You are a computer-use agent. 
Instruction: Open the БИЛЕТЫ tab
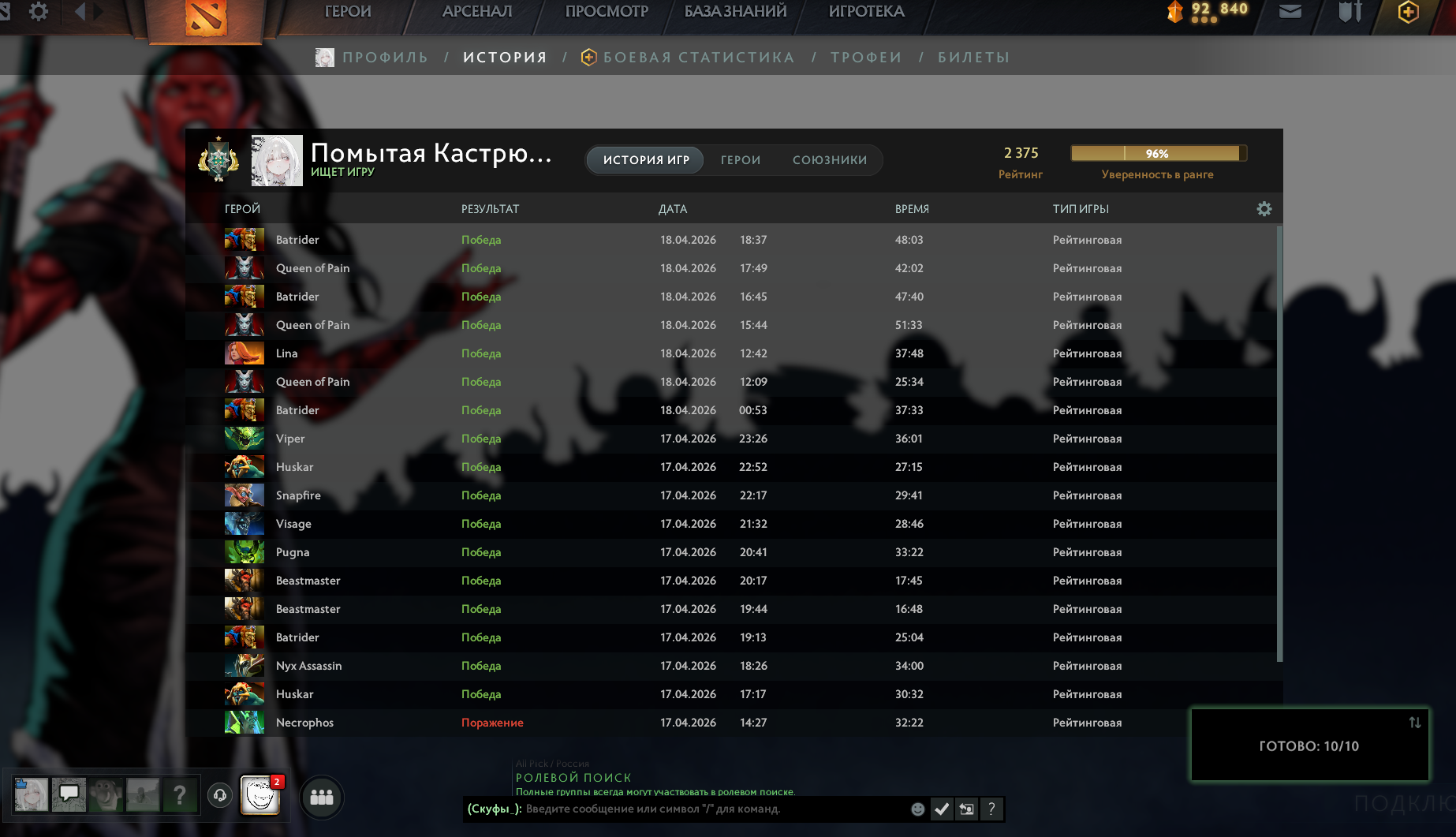(x=973, y=58)
